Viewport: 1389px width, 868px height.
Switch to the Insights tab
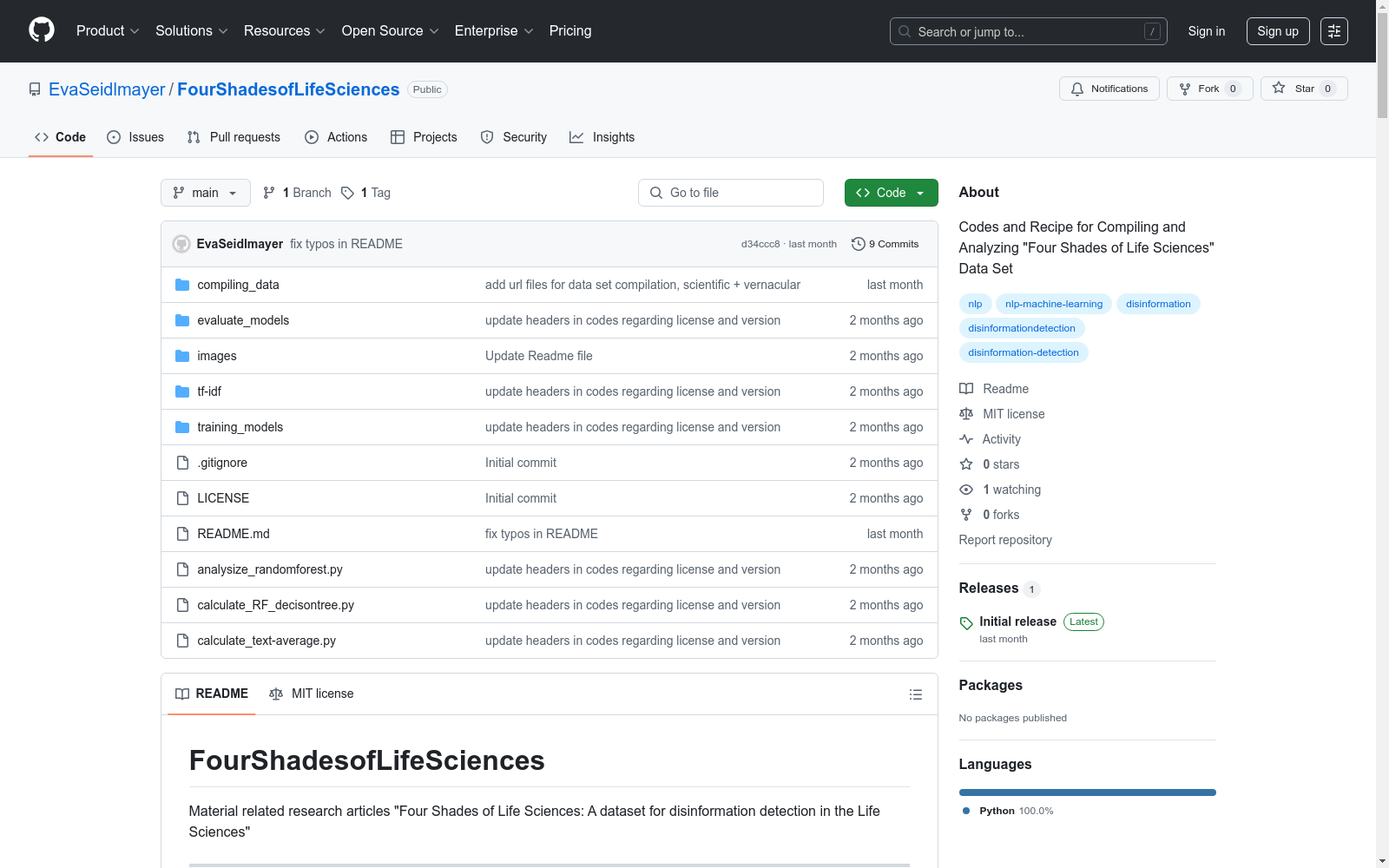[x=602, y=137]
